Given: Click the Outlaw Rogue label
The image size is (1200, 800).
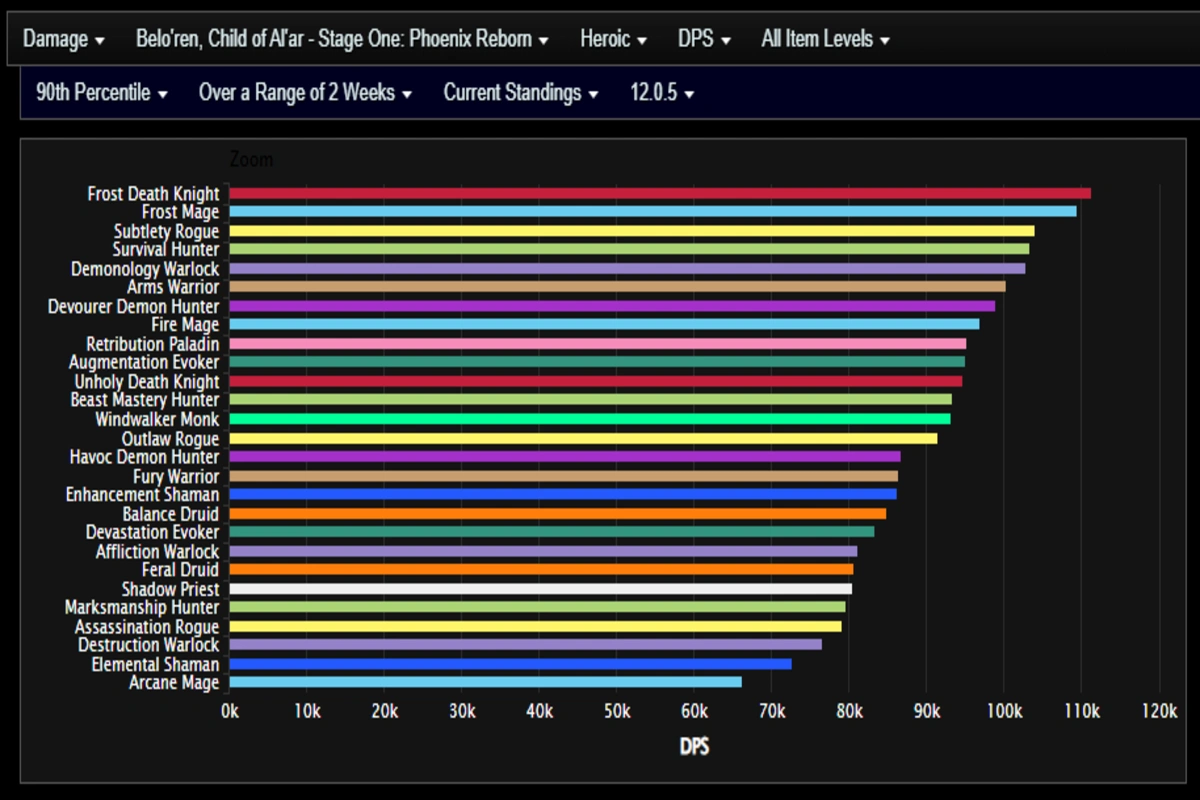Looking at the screenshot, I should tap(170, 439).
